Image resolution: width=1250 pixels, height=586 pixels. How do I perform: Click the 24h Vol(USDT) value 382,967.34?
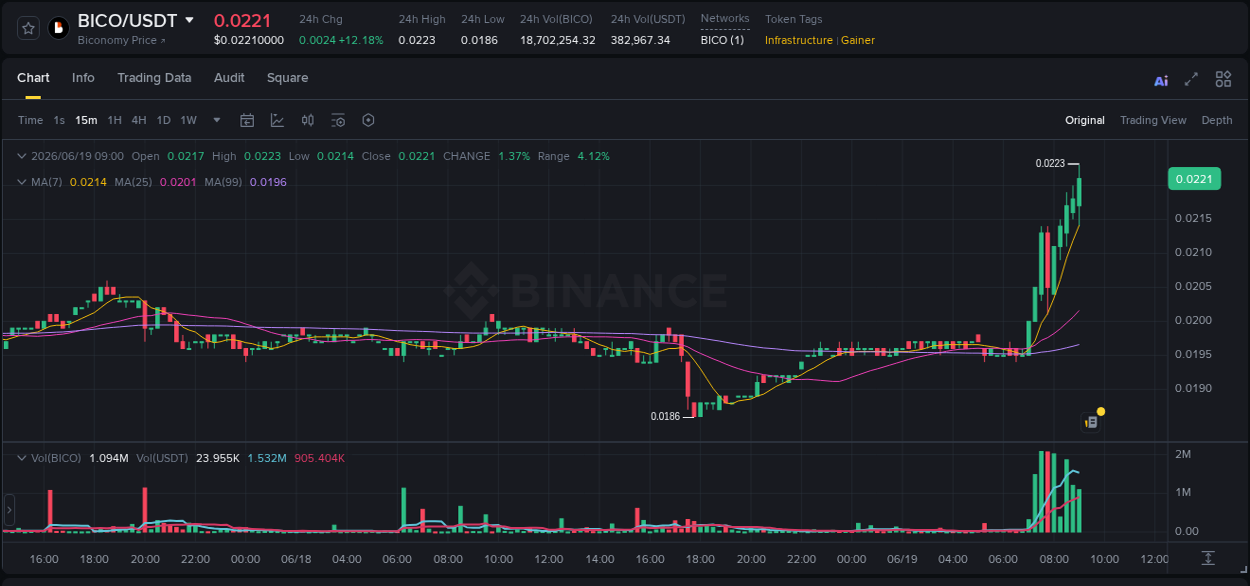point(641,40)
